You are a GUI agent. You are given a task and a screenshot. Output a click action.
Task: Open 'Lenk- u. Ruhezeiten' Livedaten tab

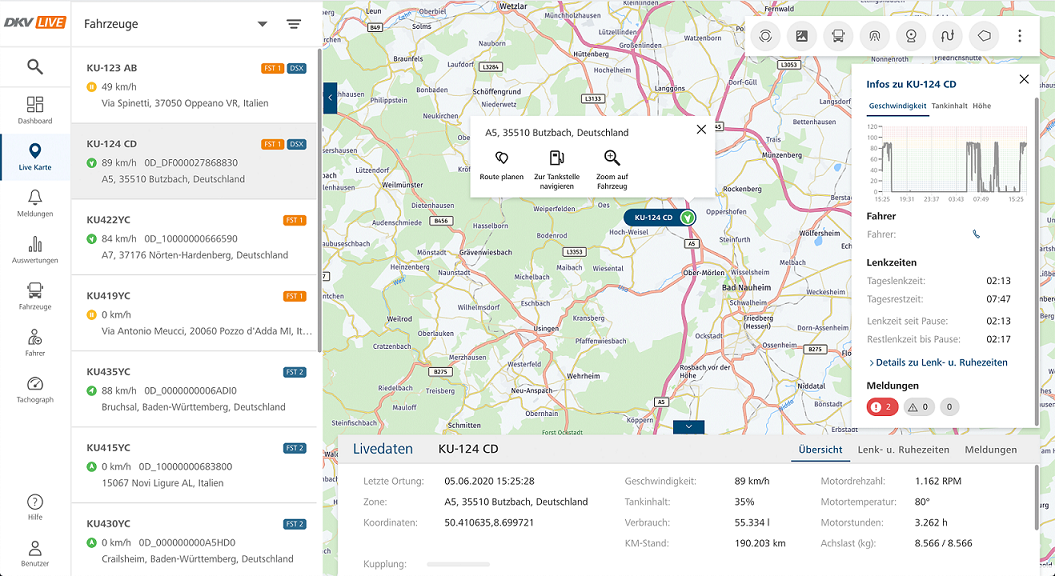[x=903, y=450]
